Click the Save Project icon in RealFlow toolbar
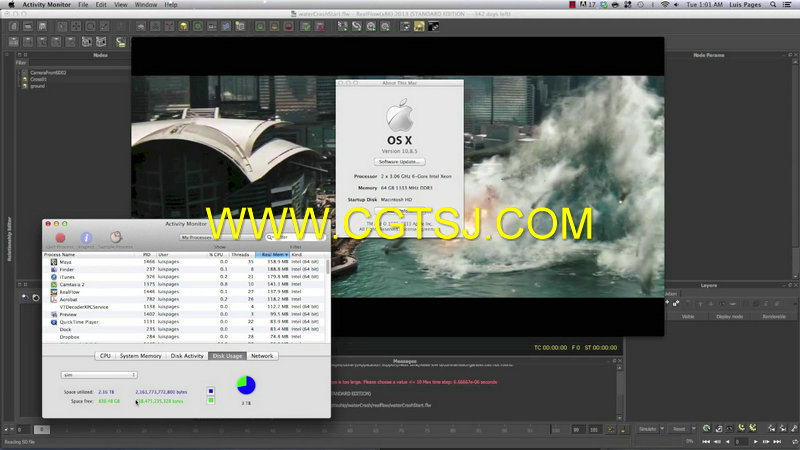 (x=42, y=26)
